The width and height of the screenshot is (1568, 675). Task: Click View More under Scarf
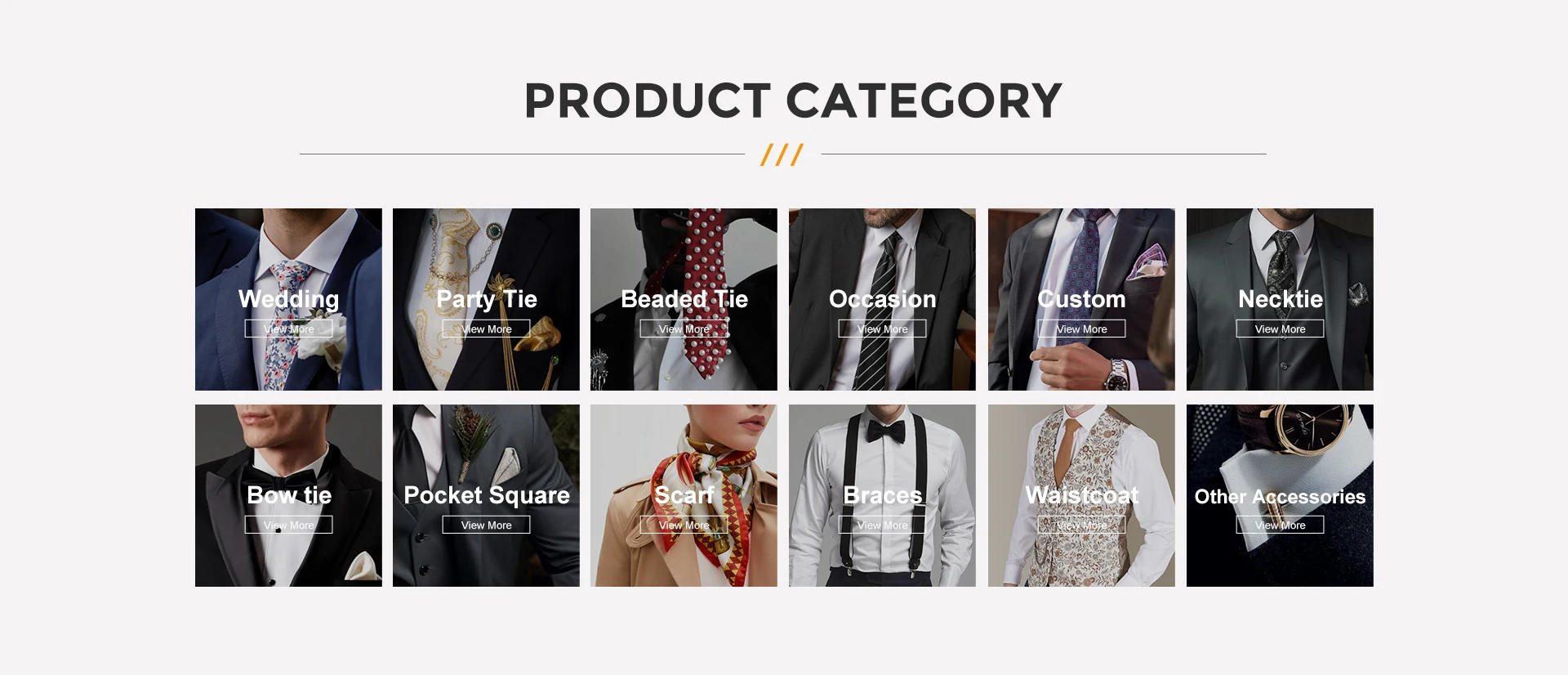coord(684,525)
